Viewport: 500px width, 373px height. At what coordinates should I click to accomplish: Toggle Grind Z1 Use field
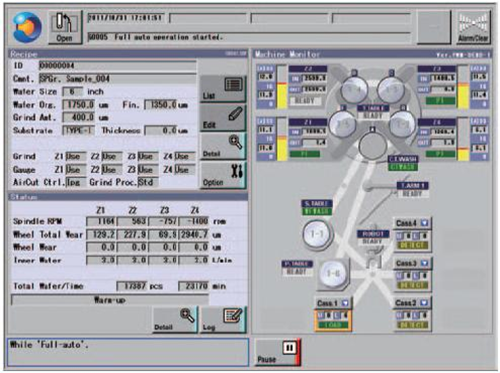(x=75, y=156)
